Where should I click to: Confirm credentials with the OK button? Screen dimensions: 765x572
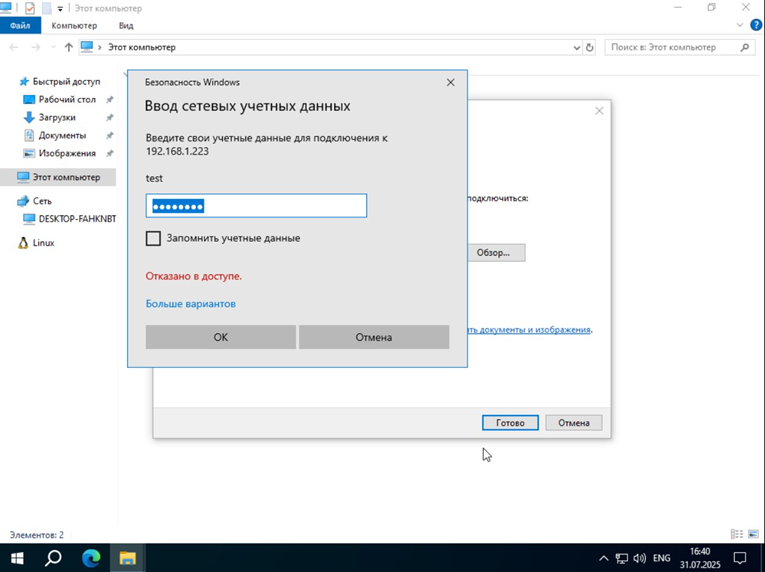point(221,337)
